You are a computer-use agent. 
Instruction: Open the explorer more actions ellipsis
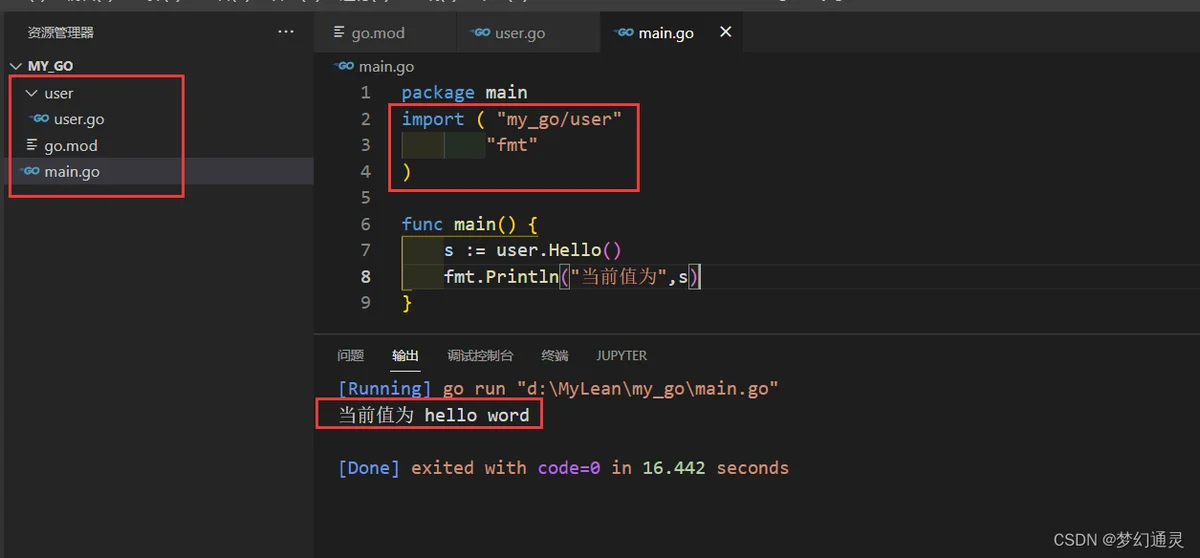(286, 32)
